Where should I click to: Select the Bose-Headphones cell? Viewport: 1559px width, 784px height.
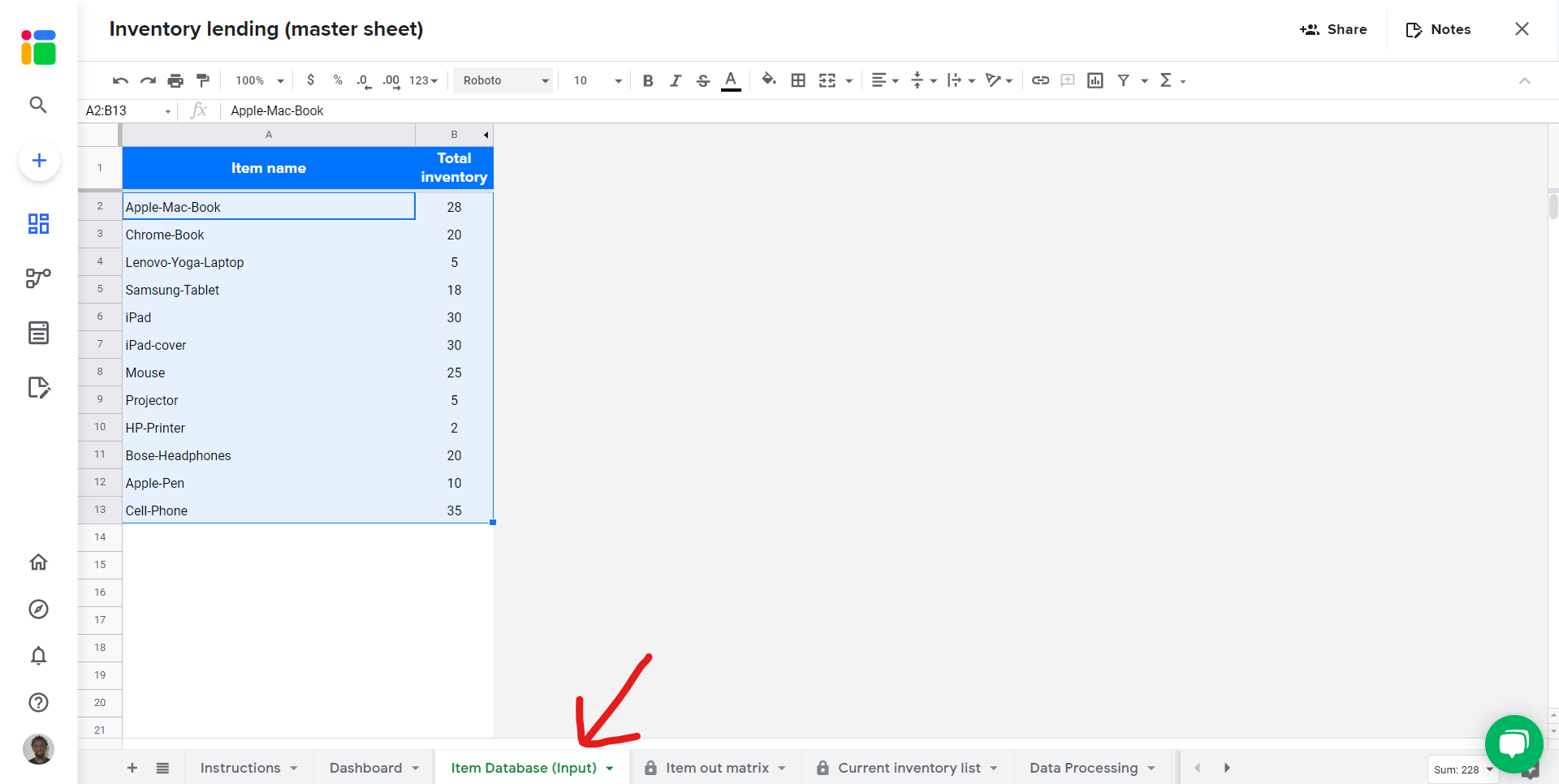point(268,455)
